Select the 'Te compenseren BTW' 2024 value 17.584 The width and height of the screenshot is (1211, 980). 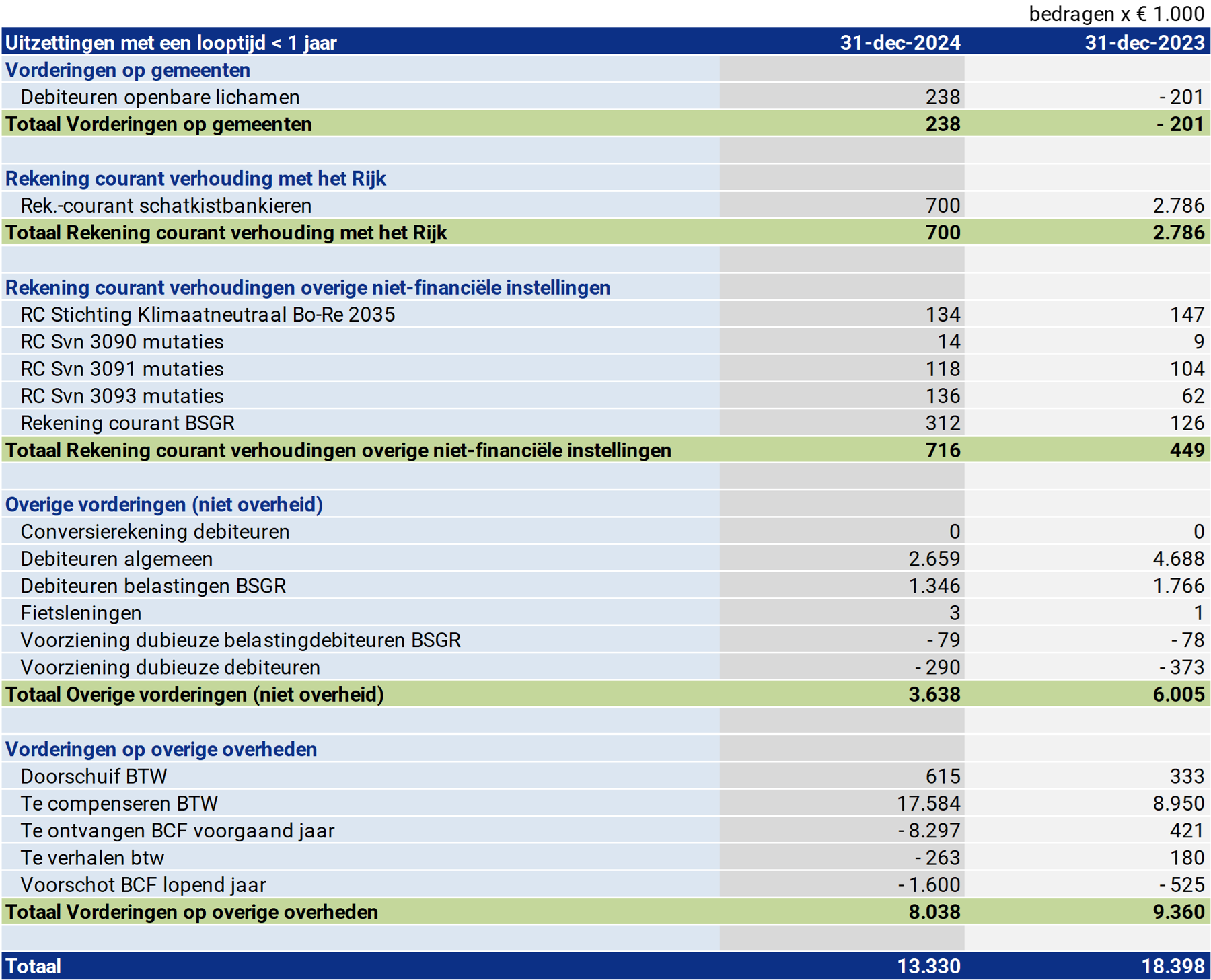coord(928,803)
